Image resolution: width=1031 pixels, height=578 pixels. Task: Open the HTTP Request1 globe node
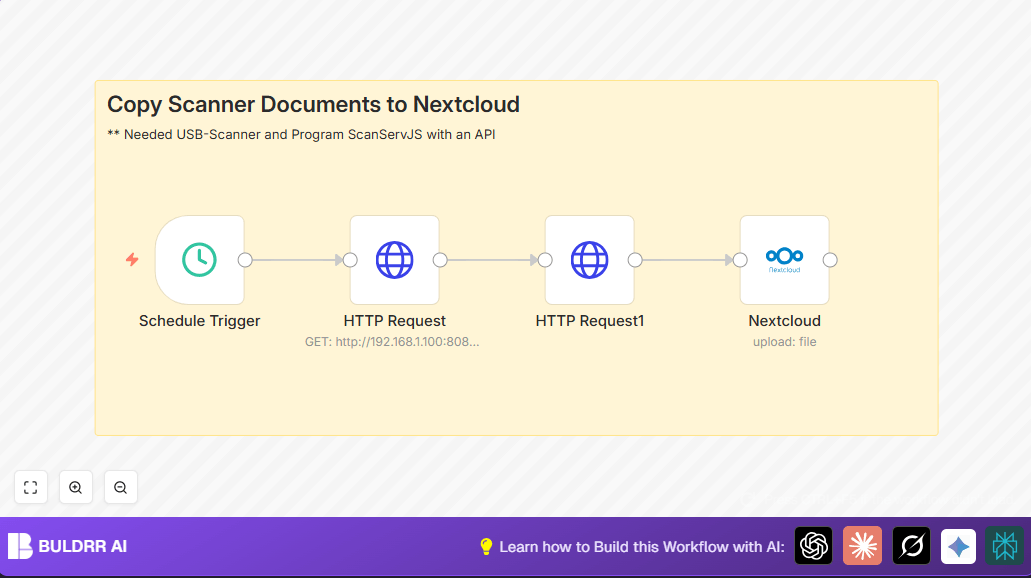[590, 260]
